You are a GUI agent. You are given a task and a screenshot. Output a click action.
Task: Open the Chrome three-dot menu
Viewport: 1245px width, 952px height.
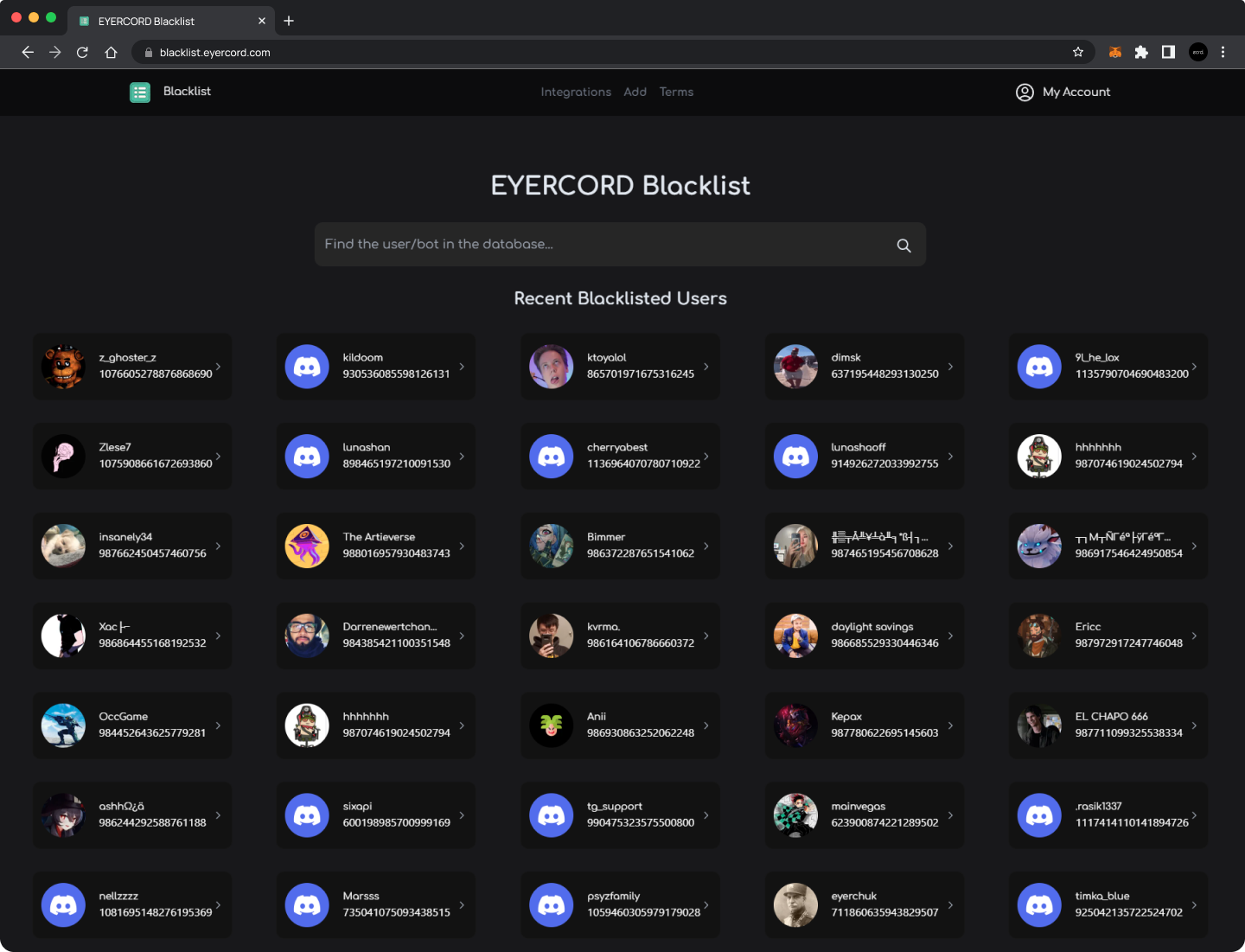point(1223,53)
